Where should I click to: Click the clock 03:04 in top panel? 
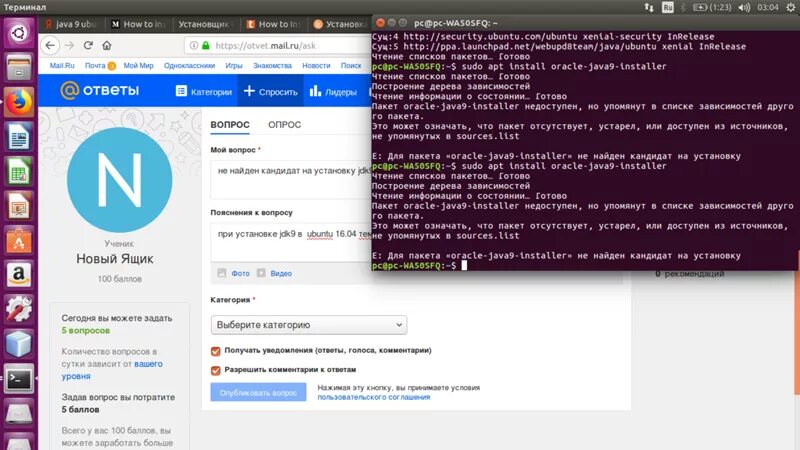(x=768, y=7)
